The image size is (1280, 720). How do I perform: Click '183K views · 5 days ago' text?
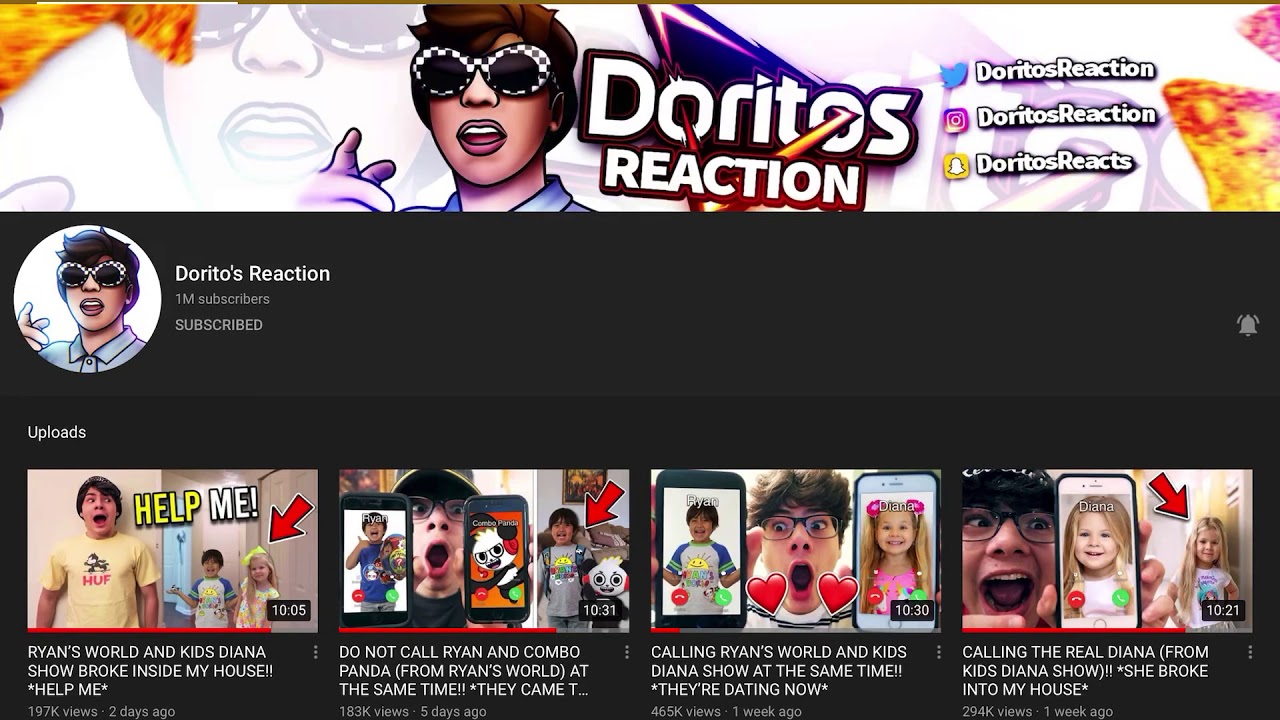click(413, 711)
